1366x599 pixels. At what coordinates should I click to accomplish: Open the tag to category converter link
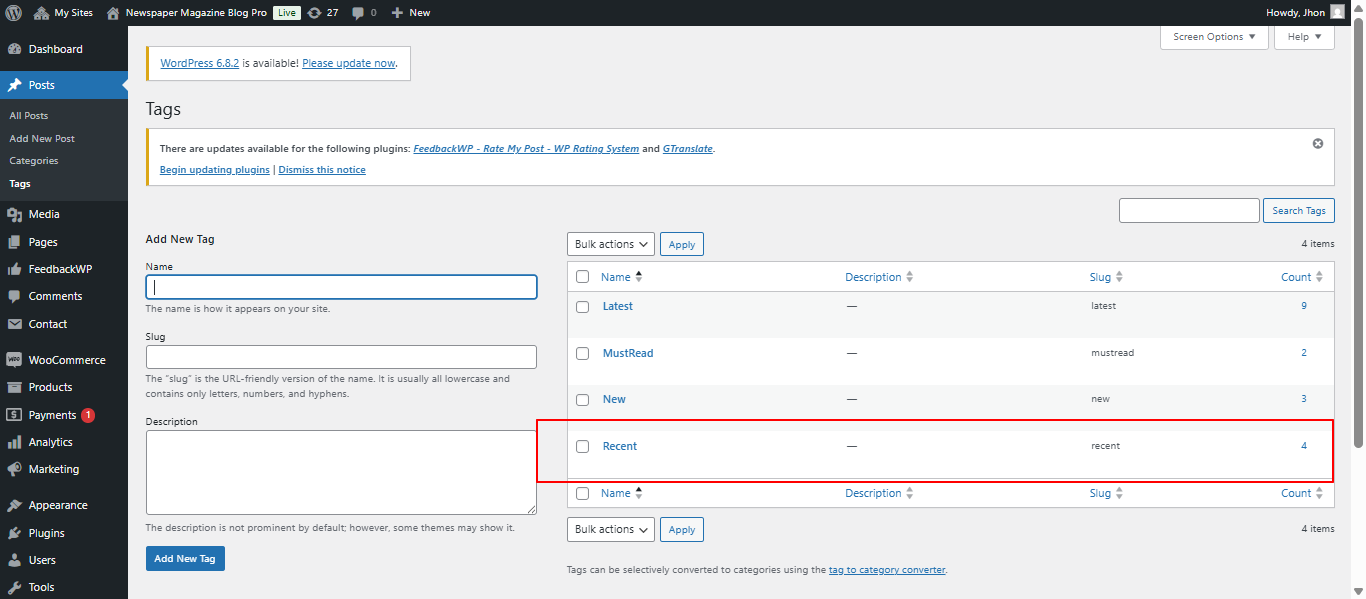point(887,570)
